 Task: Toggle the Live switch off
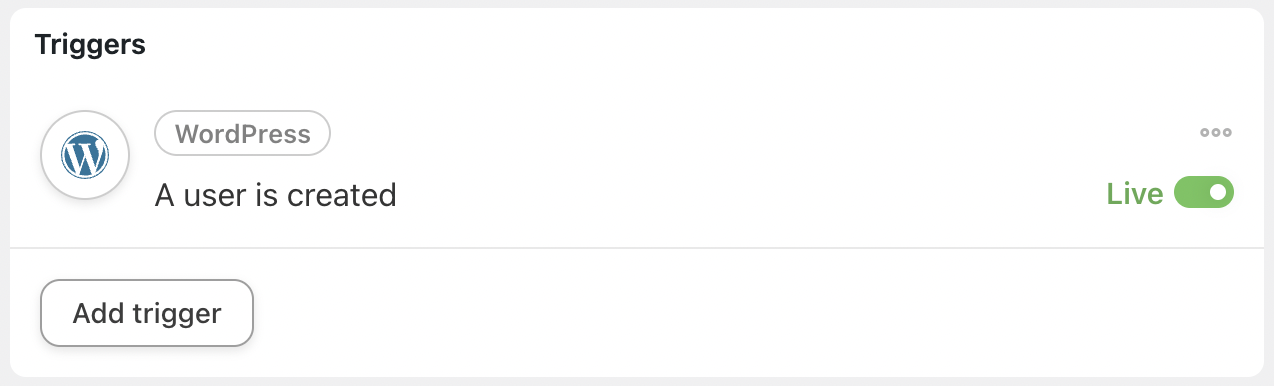point(1204,193)
